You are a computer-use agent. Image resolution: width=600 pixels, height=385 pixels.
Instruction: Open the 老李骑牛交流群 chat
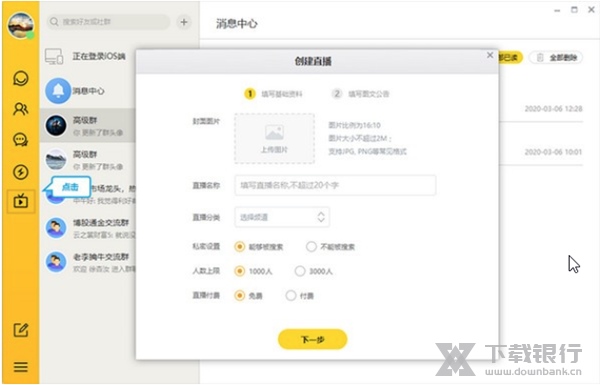pyautogui.click(x=88, y=262)
